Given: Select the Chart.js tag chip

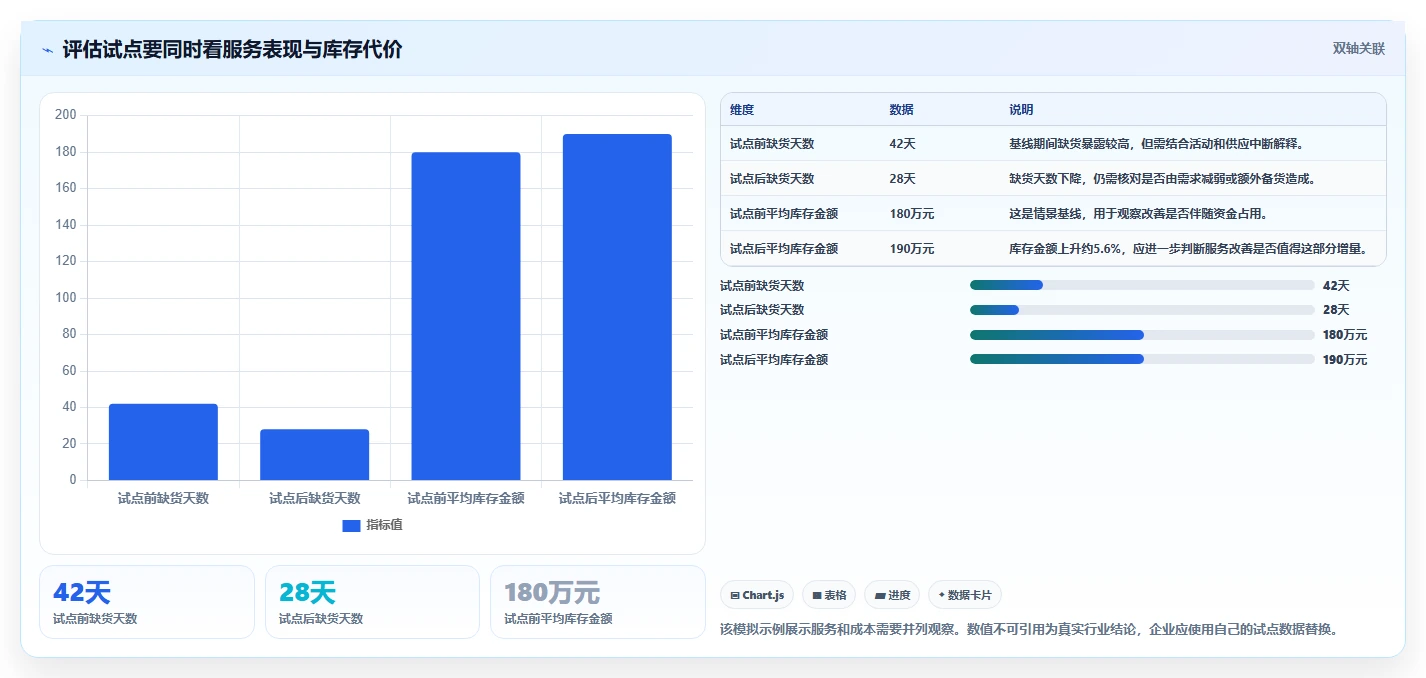Looking at the screenshot, I should click(757, 595).
